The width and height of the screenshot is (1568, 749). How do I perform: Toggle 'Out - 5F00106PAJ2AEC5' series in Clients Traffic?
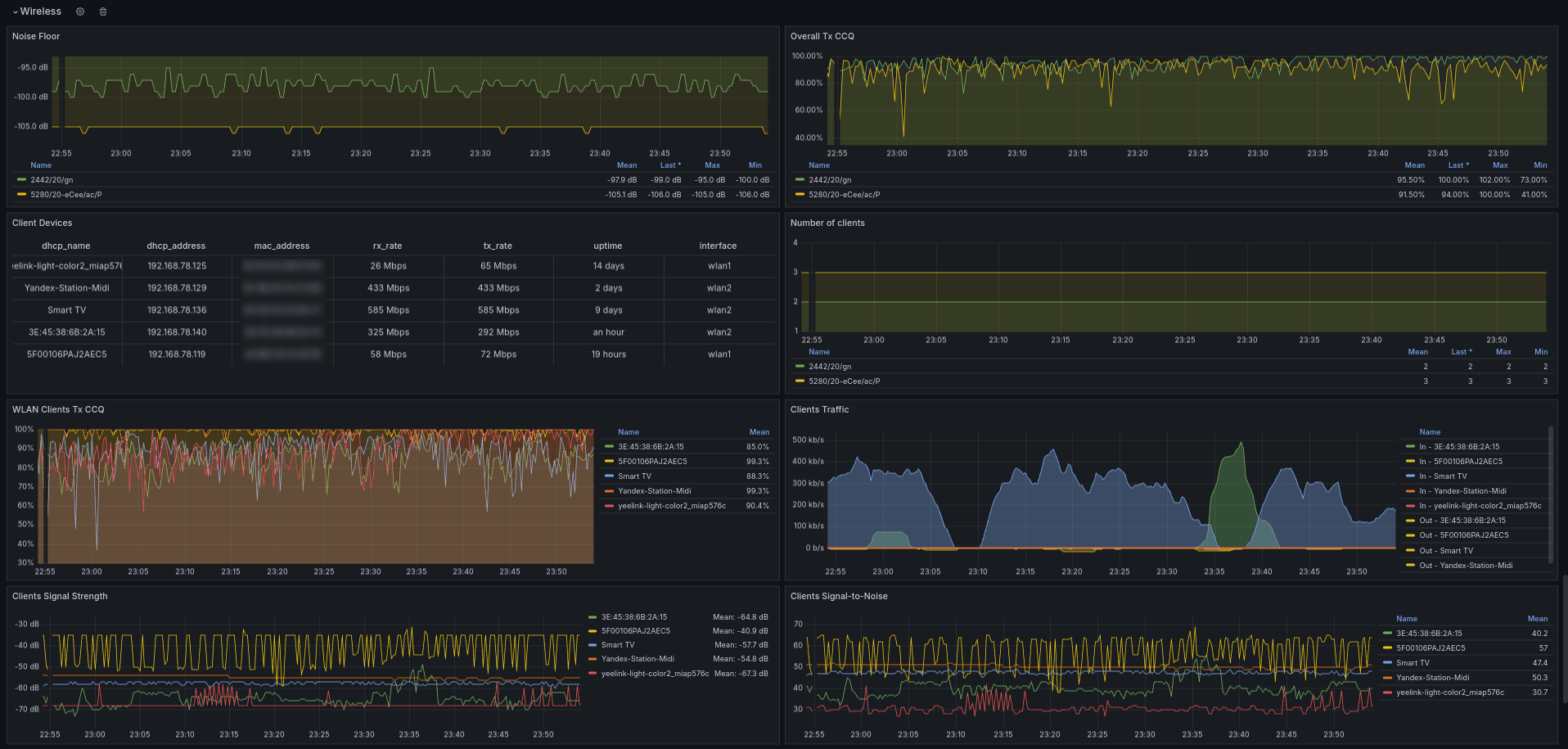(x=1464, y=535)
